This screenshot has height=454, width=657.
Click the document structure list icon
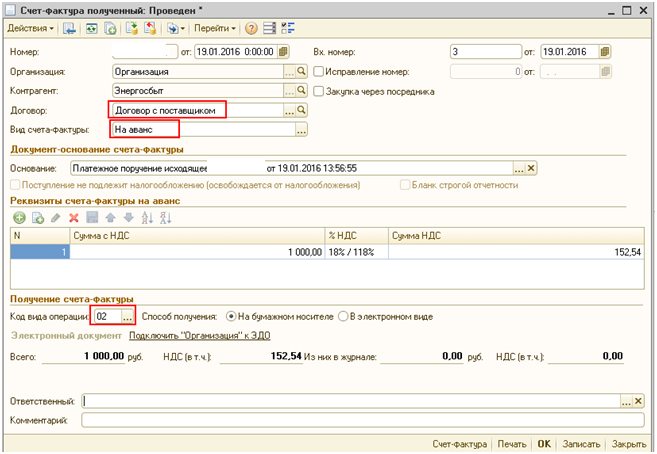(x=269, y=28)
